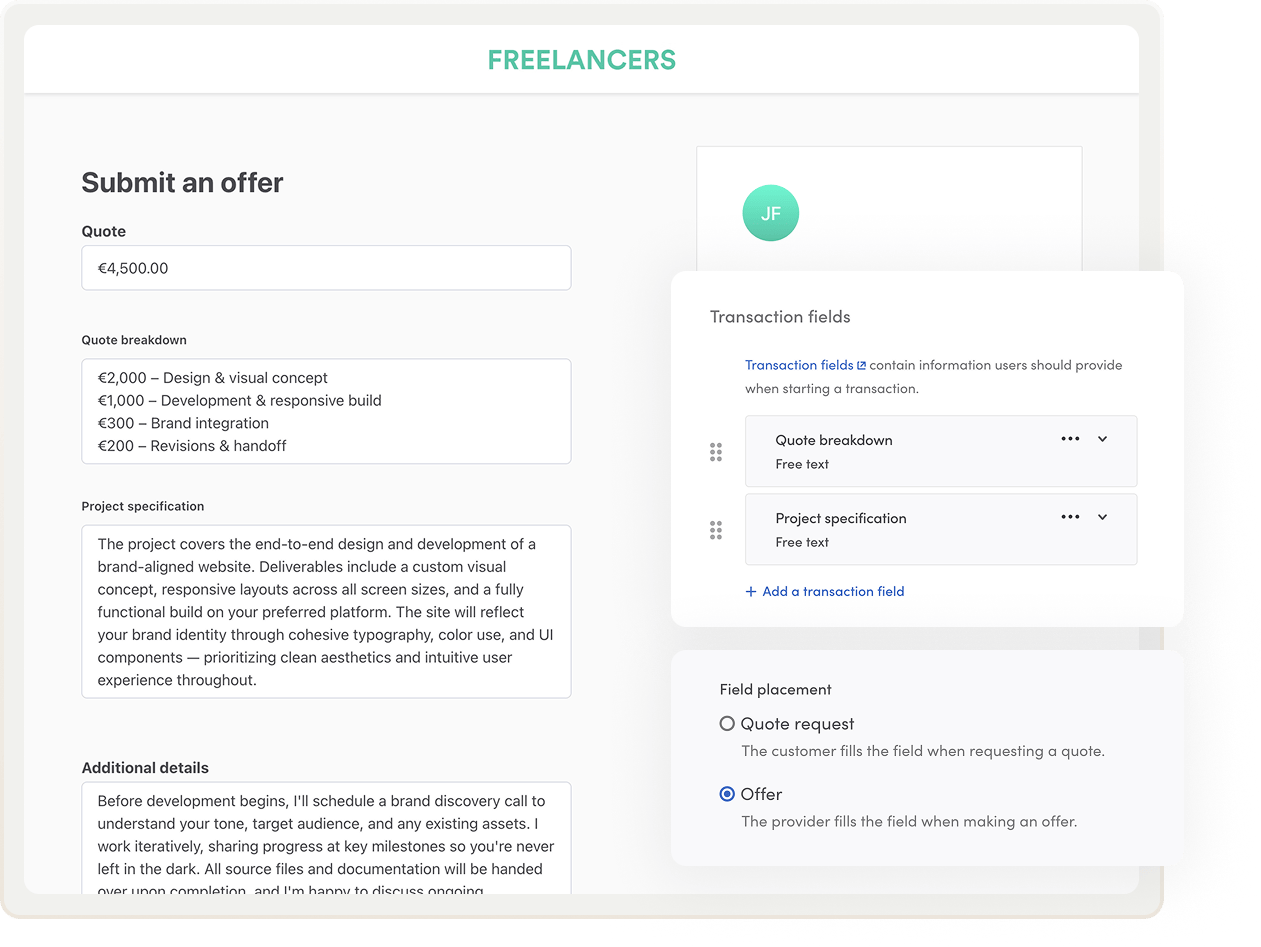Select the Quote request radio button
The image size is (1261, 947).
[727, 723]
